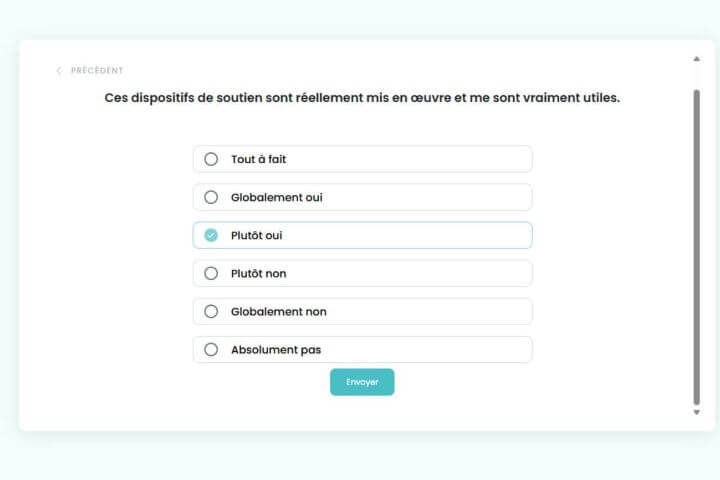Select the 'Absolument pas' radio button
This screenshot has height=480, width=720.
(x=211, y=349)
